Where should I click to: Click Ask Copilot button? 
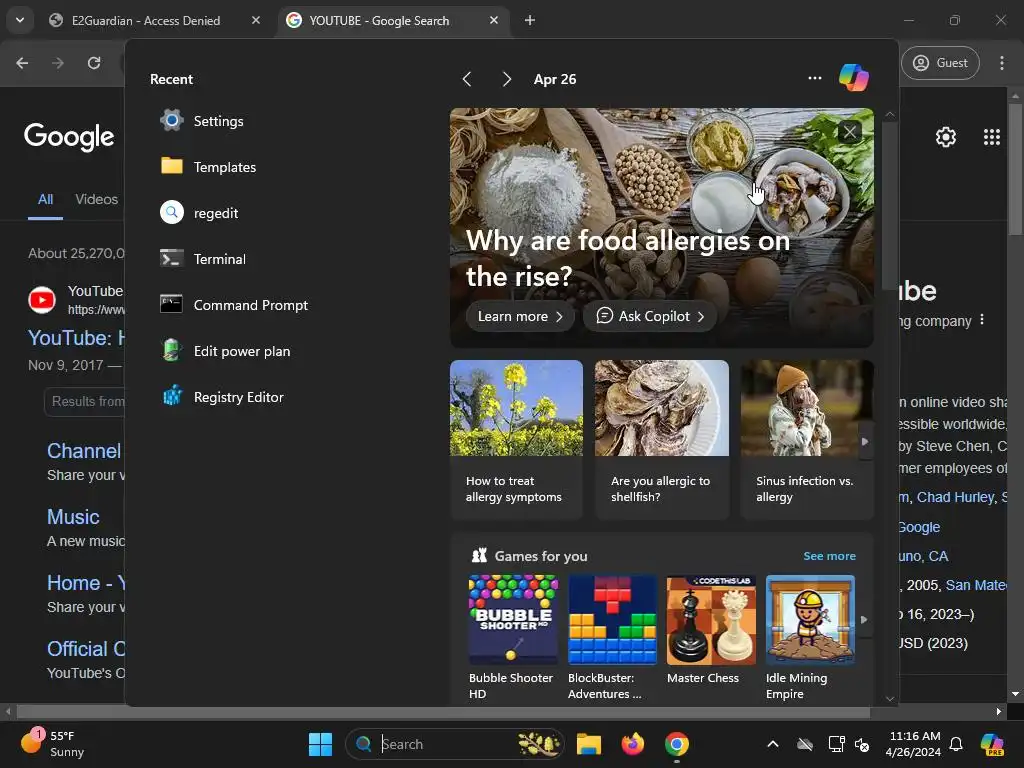click(x=649, y=316)
